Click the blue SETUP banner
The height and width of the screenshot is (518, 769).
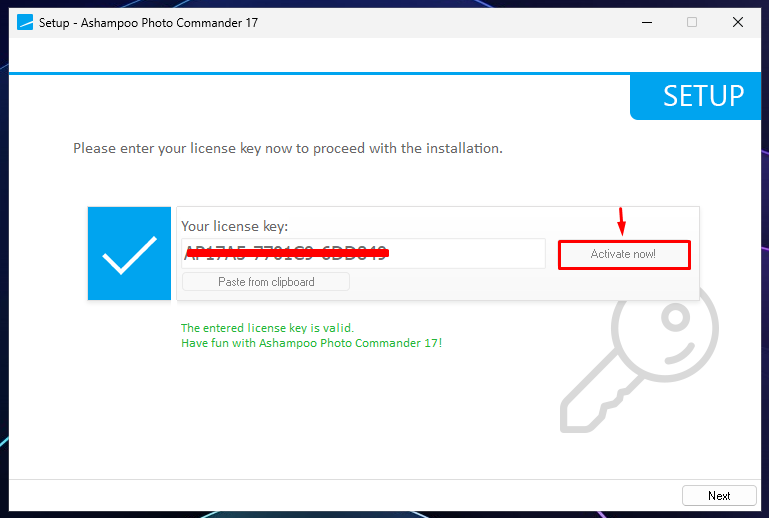pos(695,96)
